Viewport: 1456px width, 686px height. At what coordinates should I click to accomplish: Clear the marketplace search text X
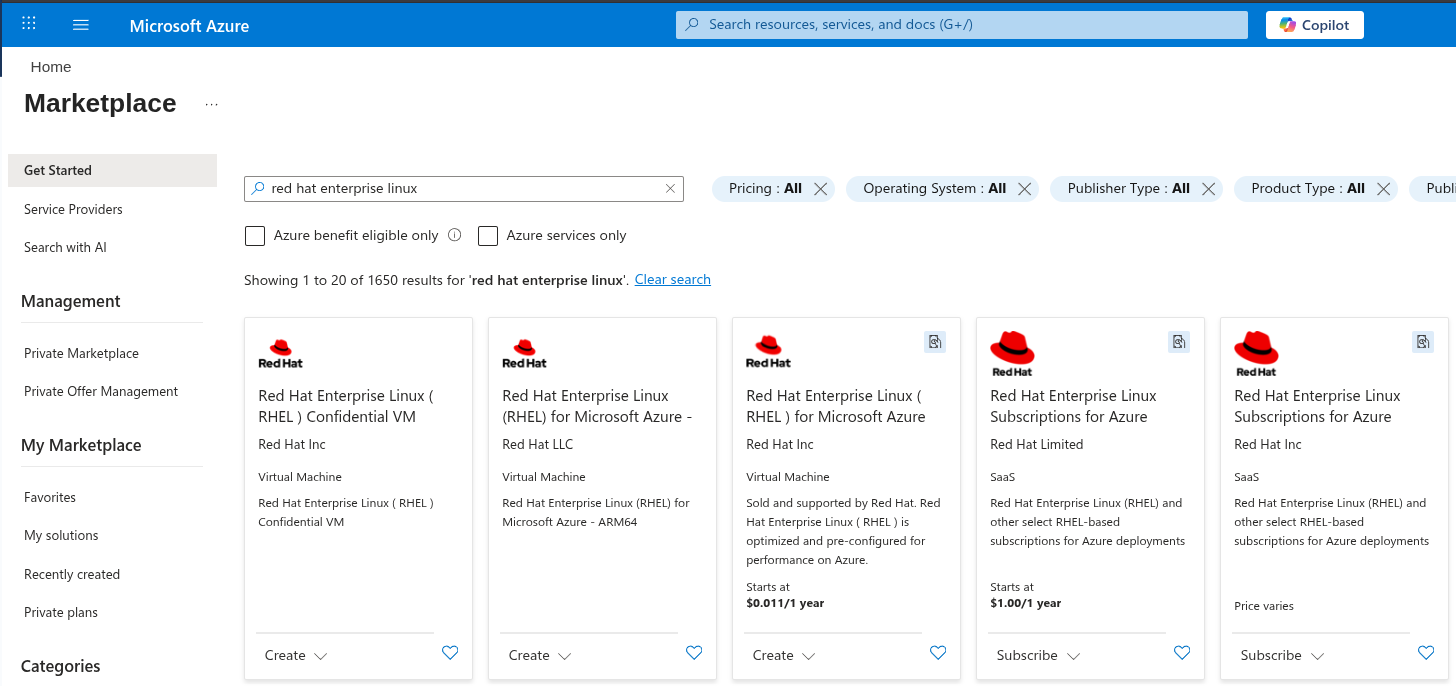(670, 188)
